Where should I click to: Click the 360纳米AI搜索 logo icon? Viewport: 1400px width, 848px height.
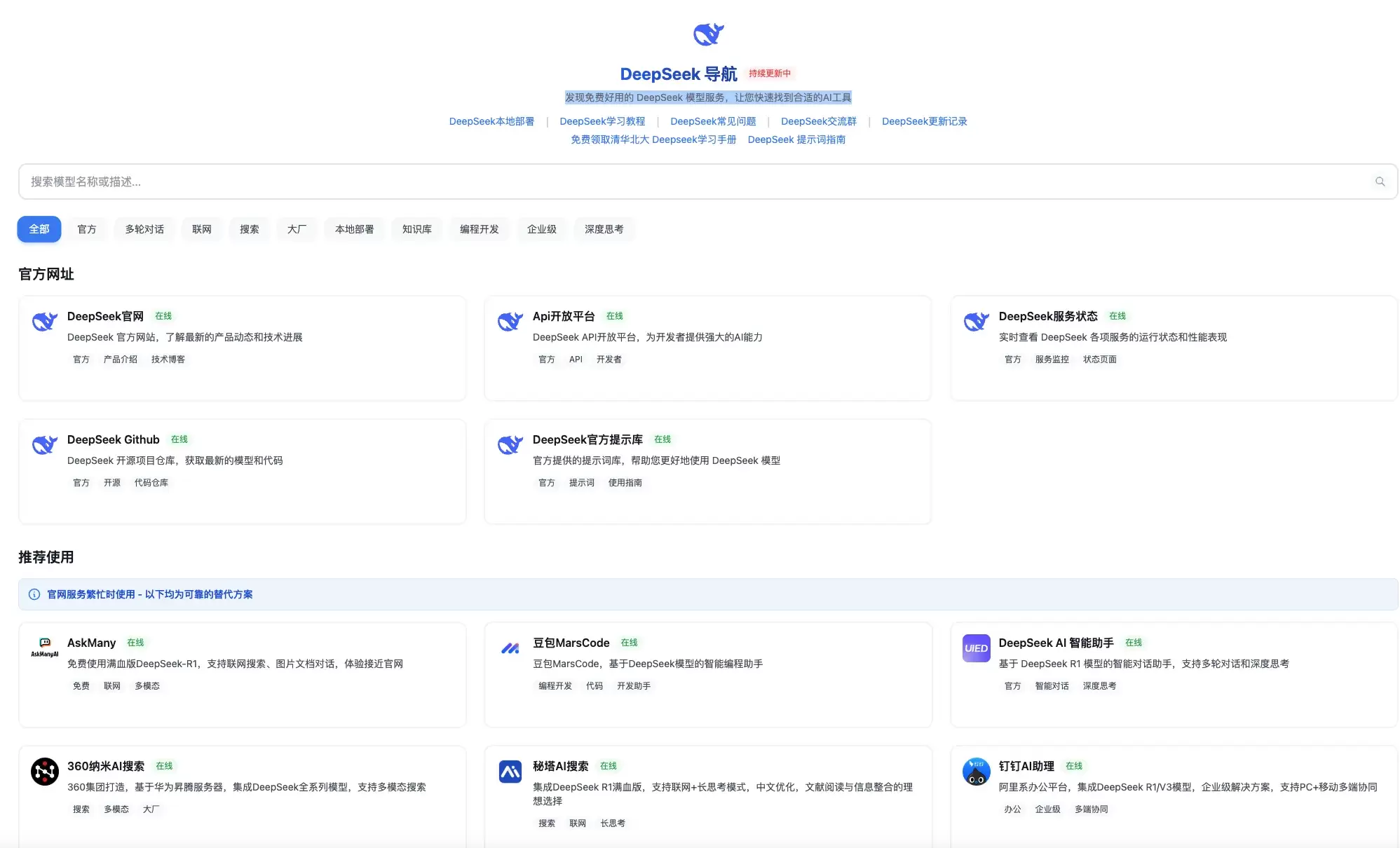[x=45, y=772]
